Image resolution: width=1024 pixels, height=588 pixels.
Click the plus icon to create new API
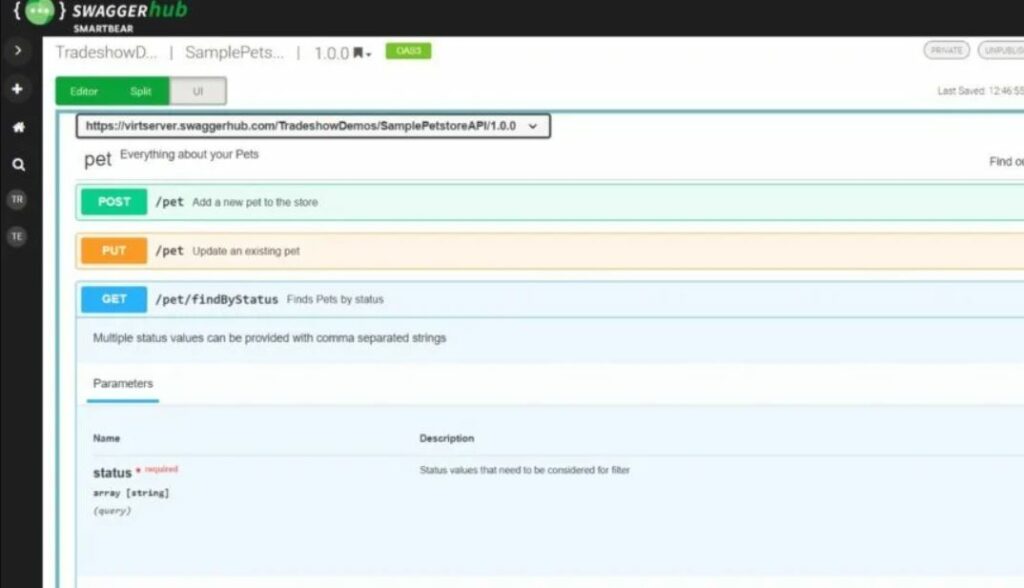(18, 88)
